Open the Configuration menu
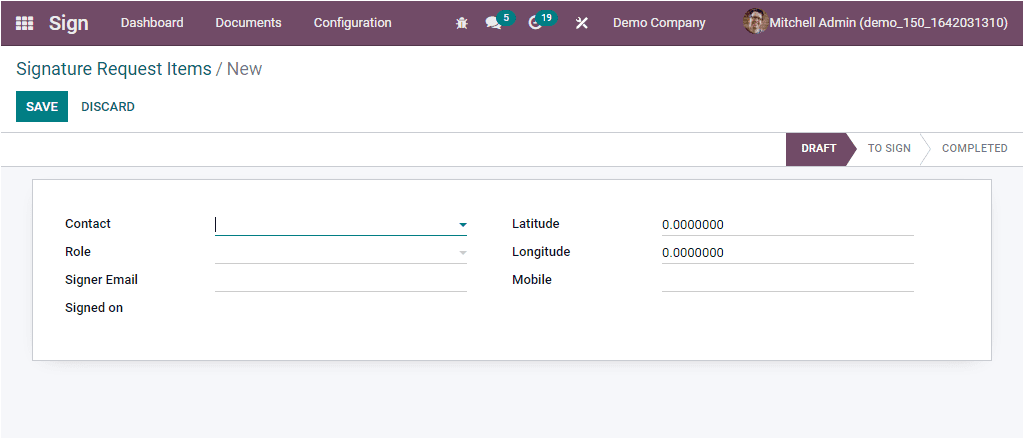Screen dimensions: 1024x439 [x=353, y=23]
